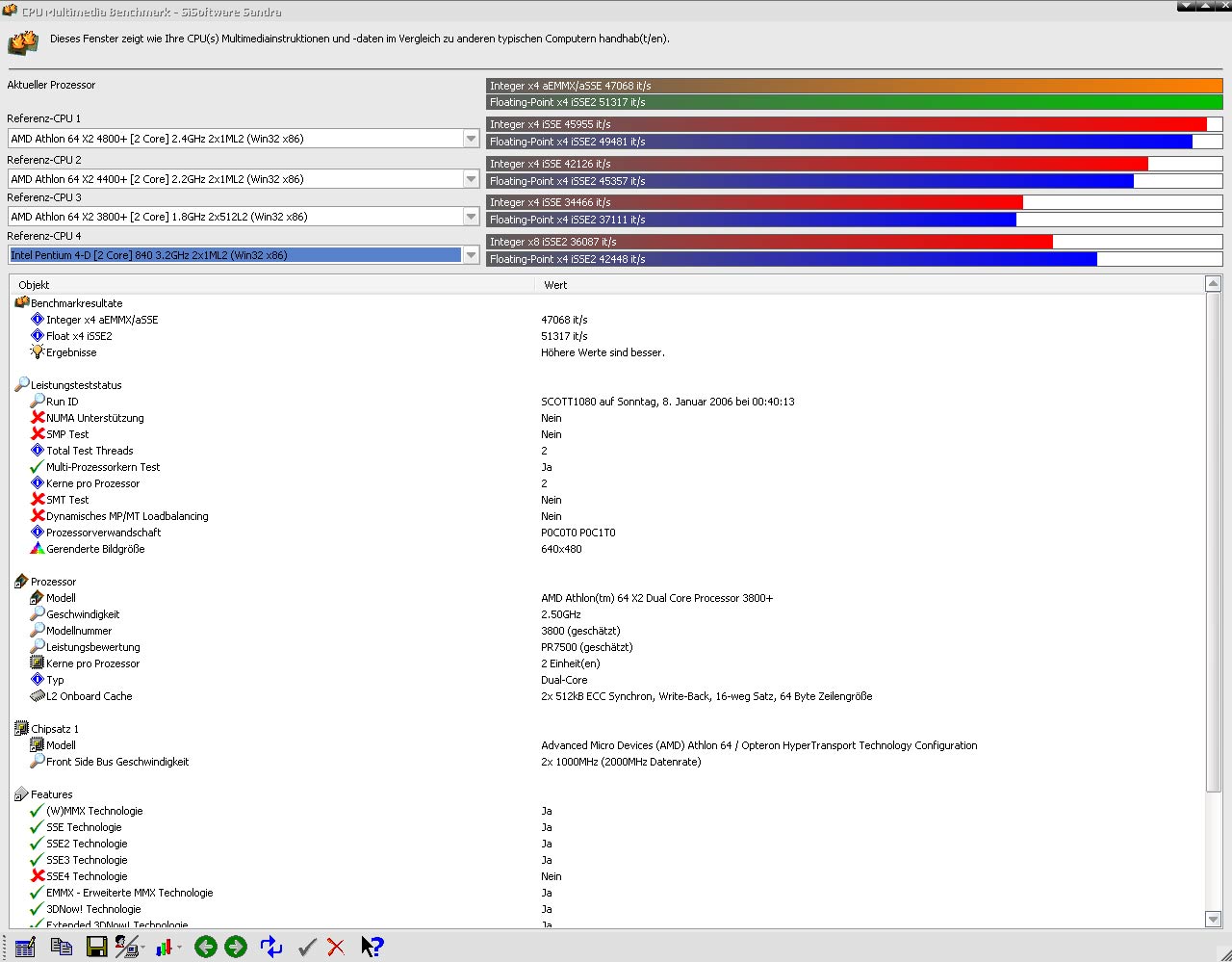
Task: Click the Prozessor section icon
Action: click(x=22, y=582)
